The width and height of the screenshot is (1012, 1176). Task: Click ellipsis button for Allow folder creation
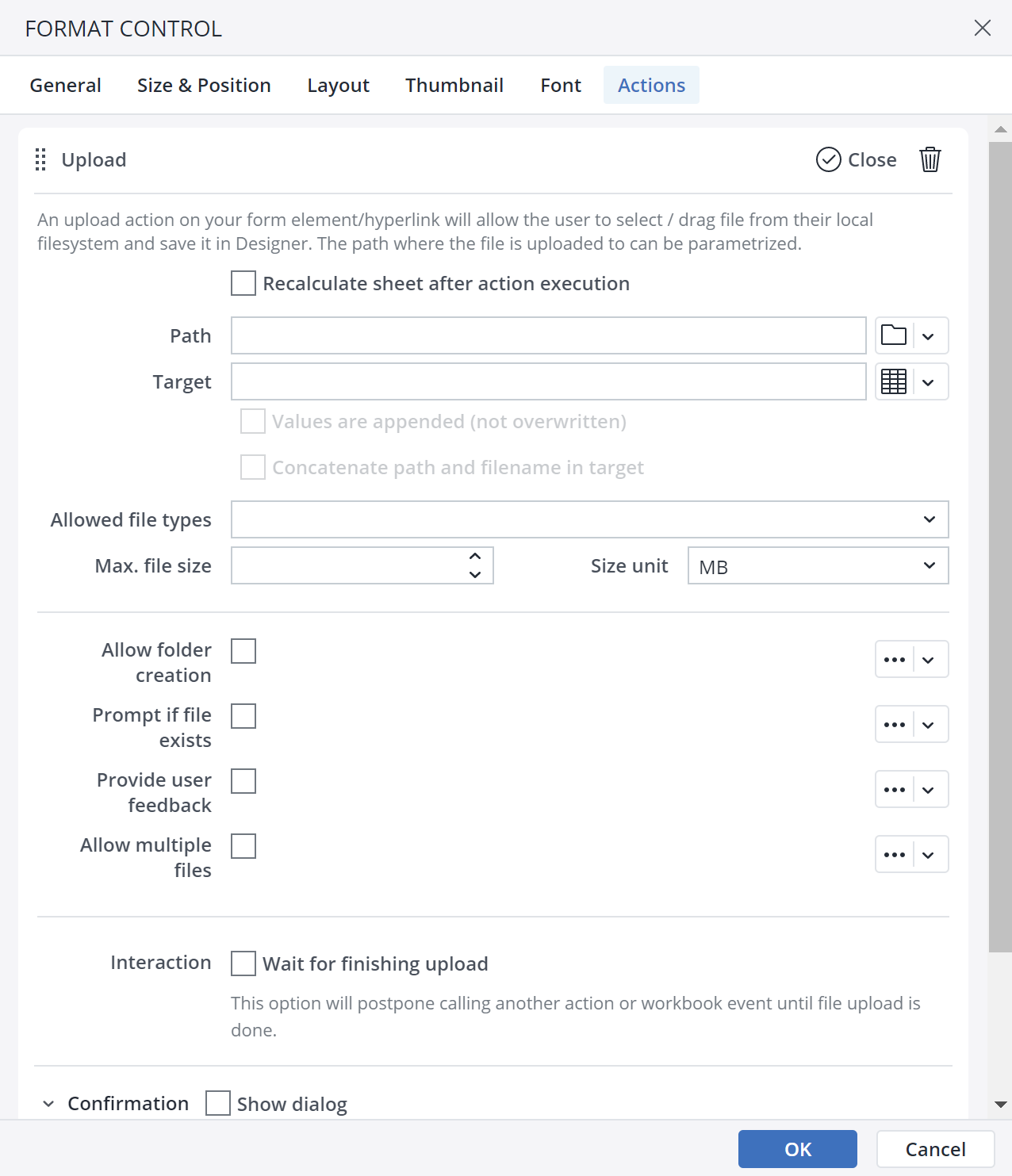point(894,660)
